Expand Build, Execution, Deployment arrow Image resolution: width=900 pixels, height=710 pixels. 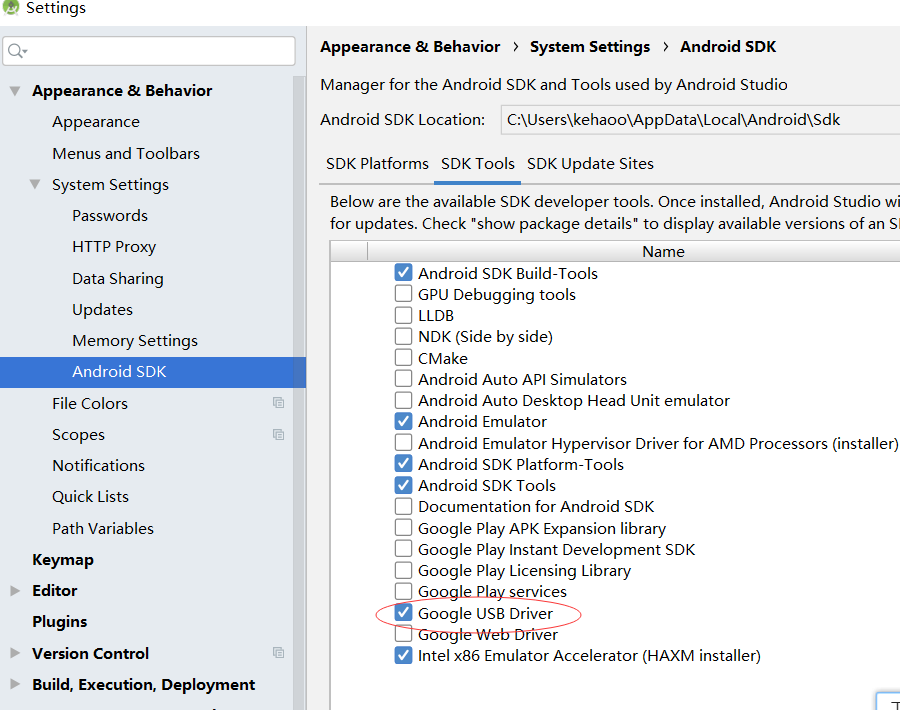(x=15, y=684)
